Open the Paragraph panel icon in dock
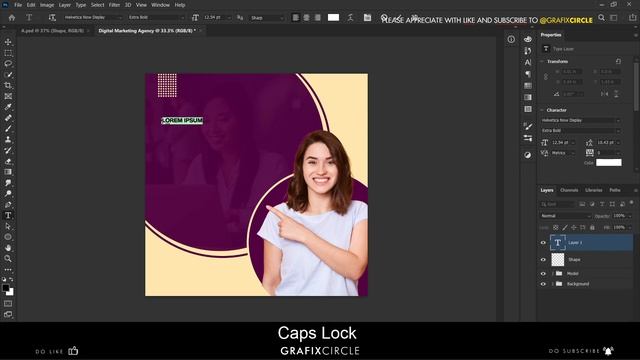This screenshot has width=640, height=360. (x=528, y=74)
